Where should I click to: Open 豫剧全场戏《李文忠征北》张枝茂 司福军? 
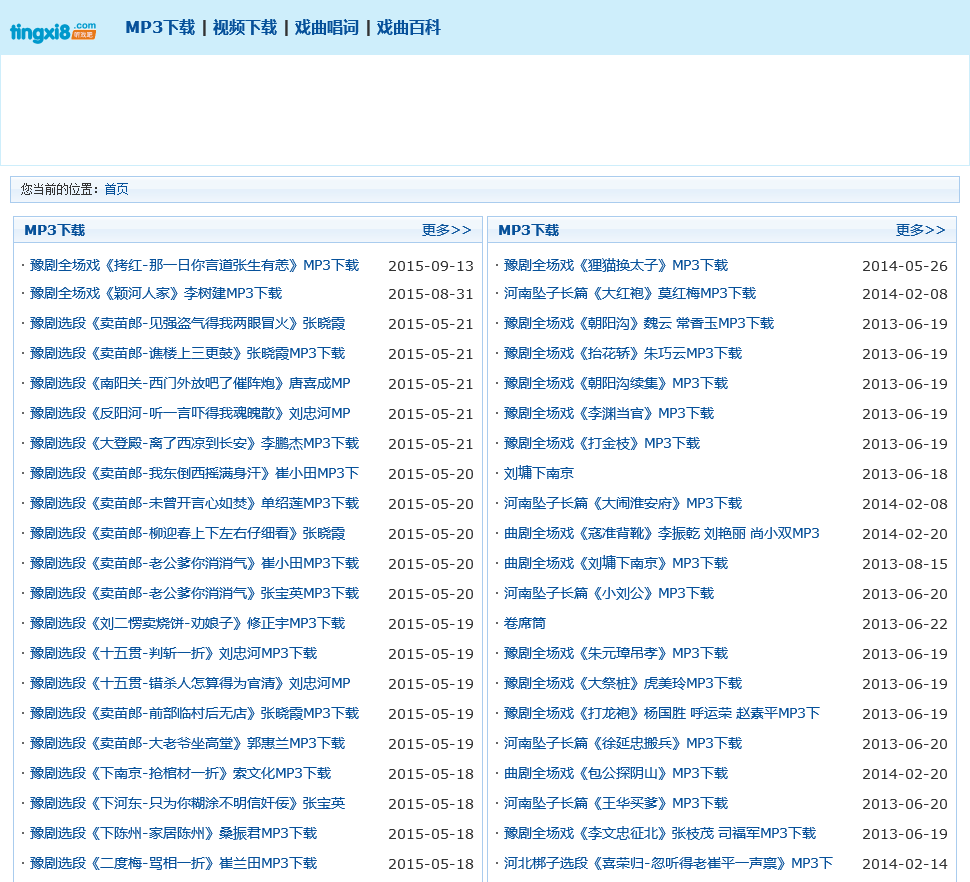tap(660, 833)
